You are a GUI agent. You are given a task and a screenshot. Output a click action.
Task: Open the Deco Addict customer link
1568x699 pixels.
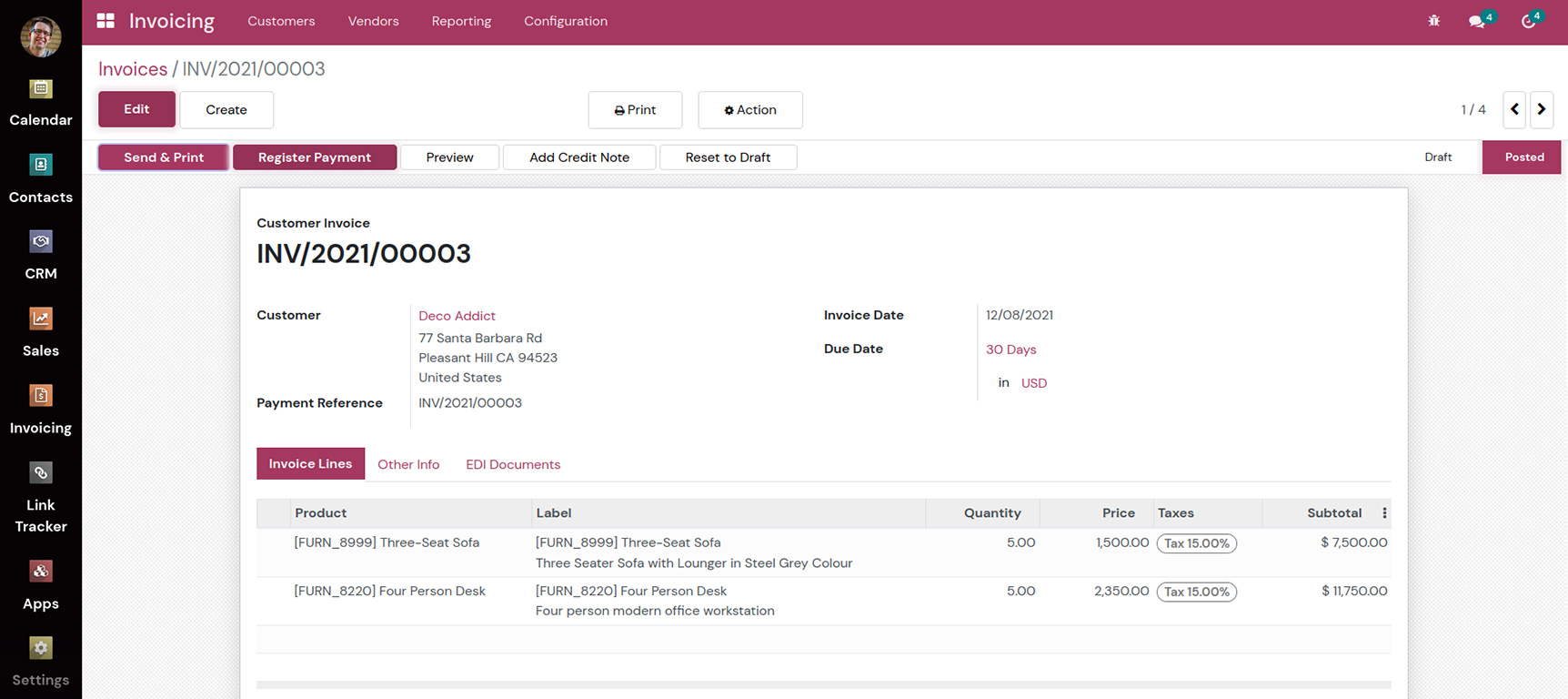coord(457,316)
